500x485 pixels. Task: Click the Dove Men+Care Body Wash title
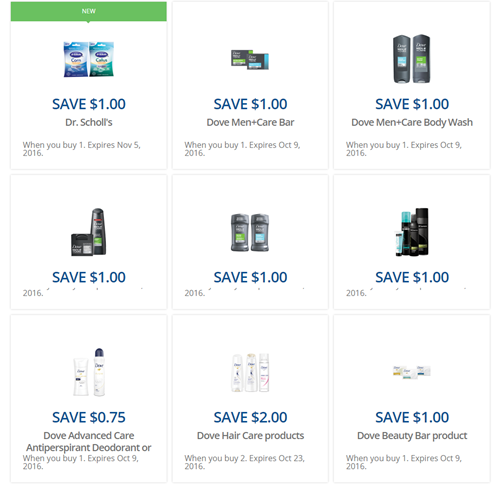(412, 122)
